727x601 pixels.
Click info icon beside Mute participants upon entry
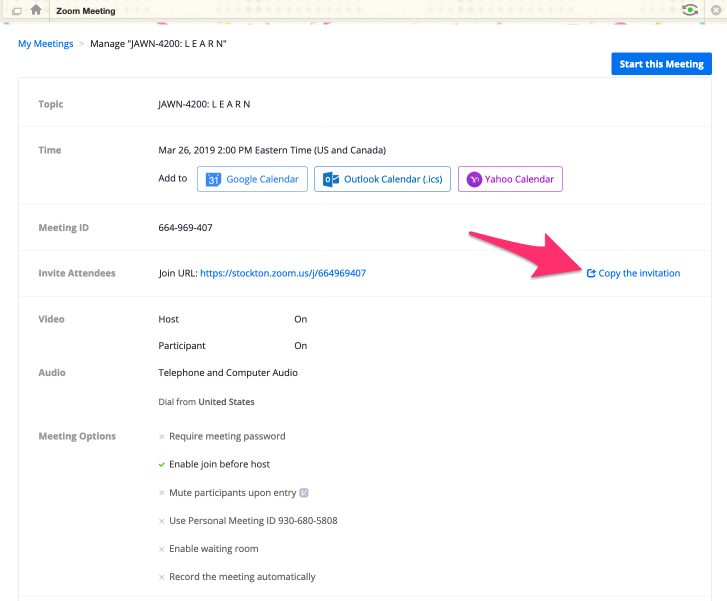304,492
